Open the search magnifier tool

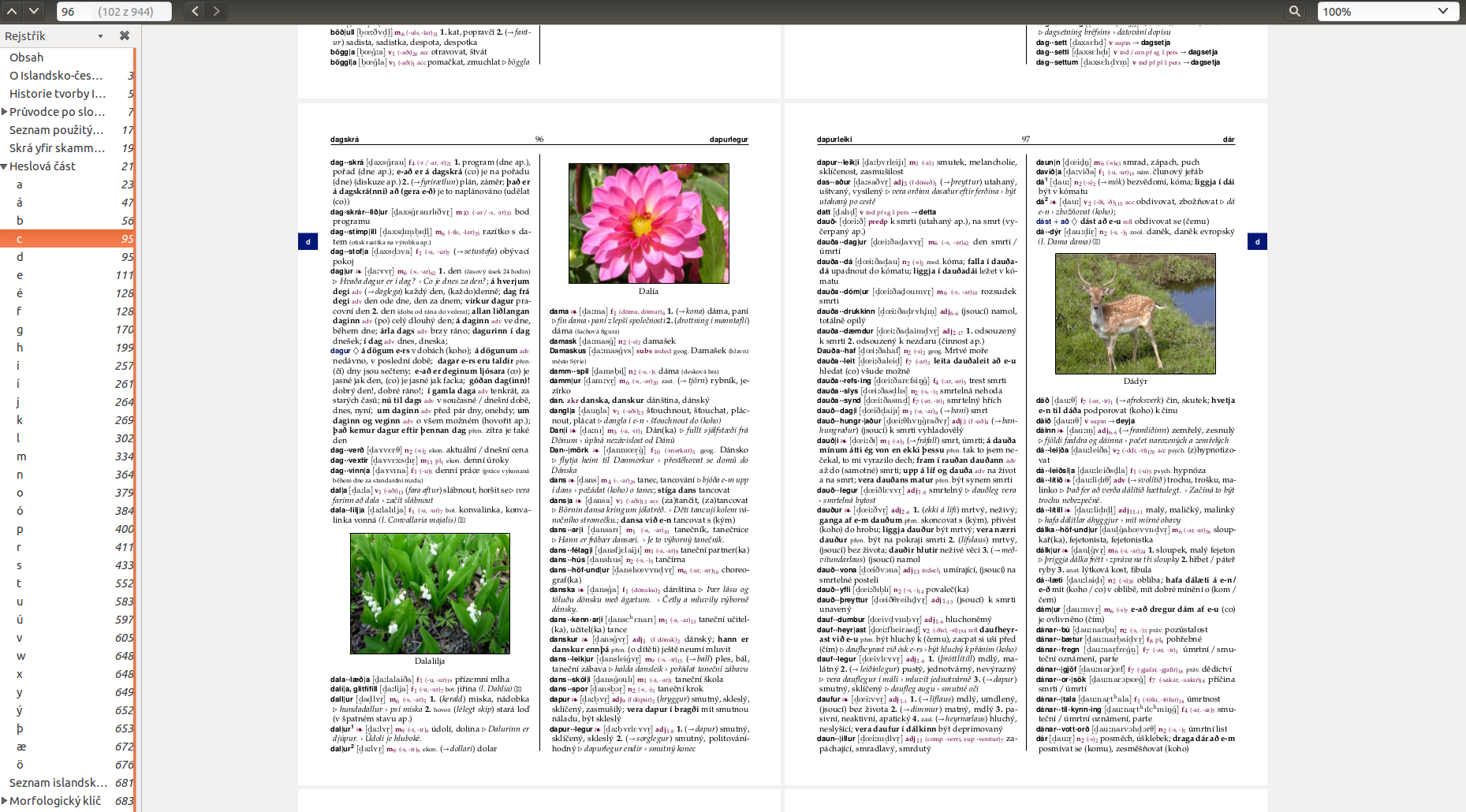(x=1295, y=11)
